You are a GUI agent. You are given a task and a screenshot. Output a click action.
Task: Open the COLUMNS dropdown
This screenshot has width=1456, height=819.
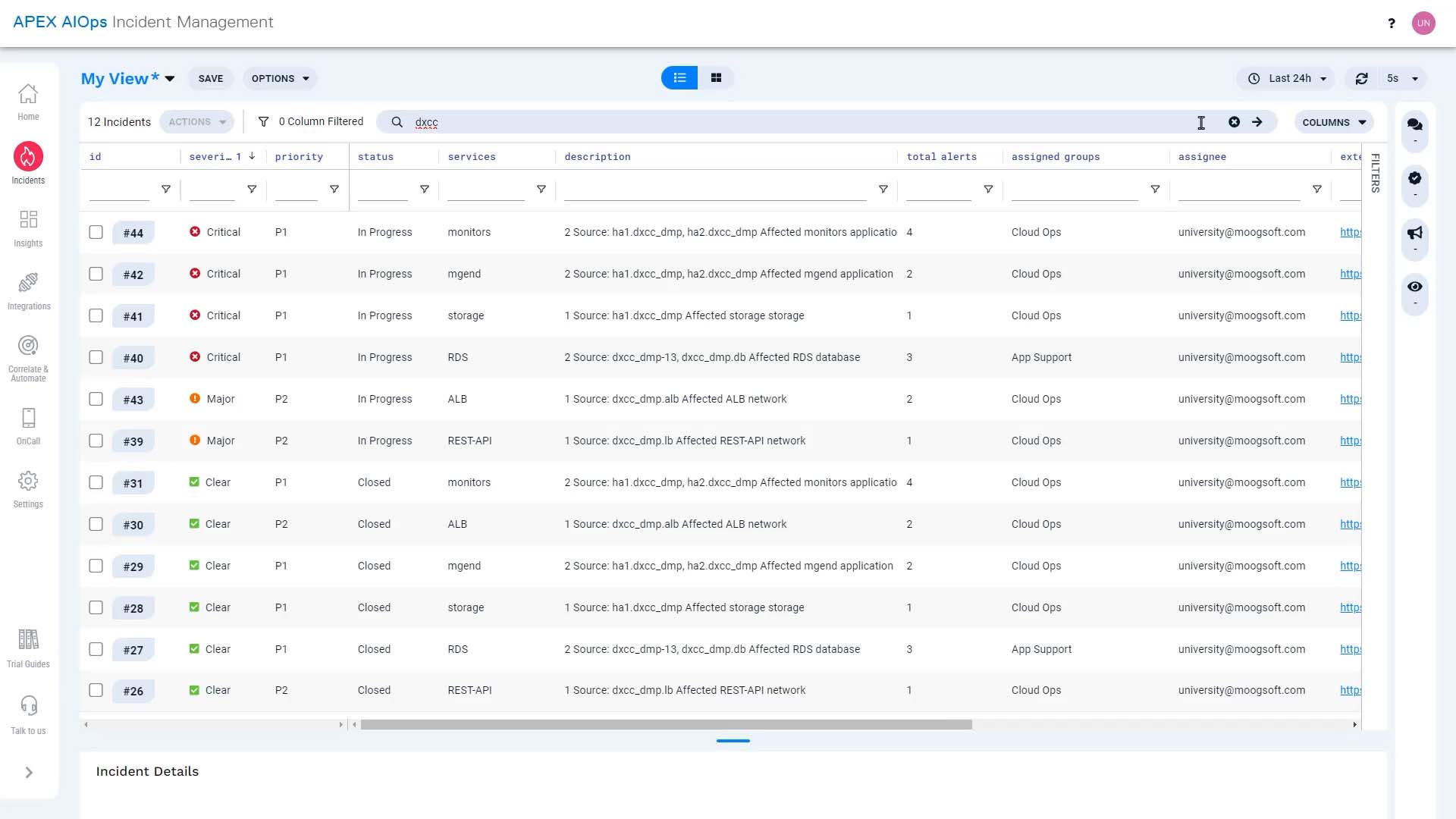1334,122
